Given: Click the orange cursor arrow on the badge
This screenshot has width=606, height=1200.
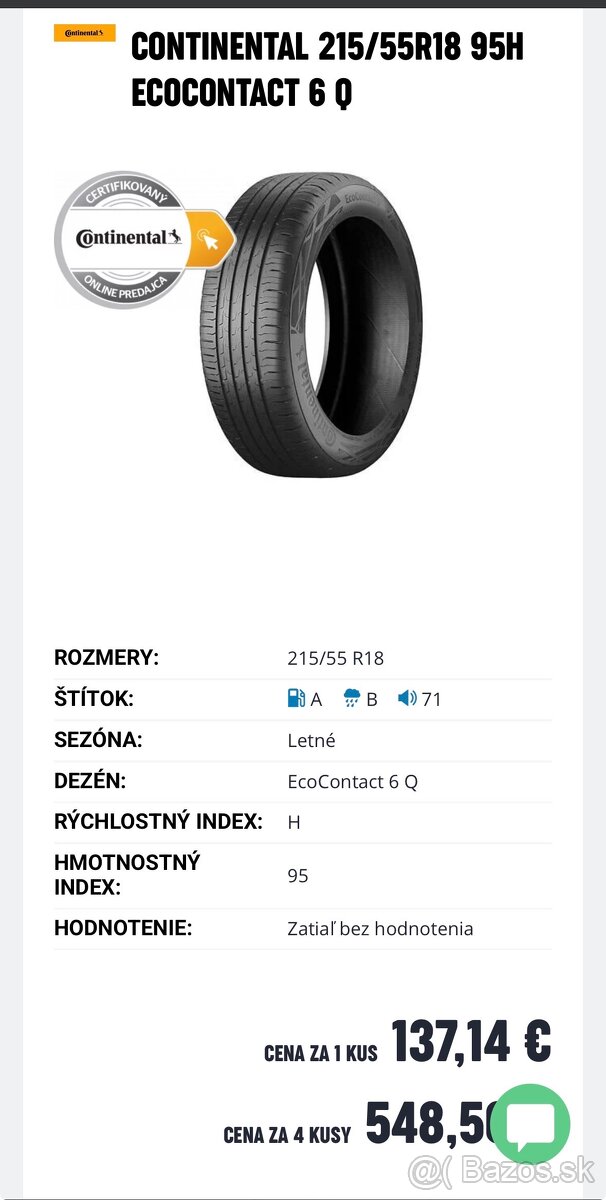Looking at the screenshot, I should (206, 241).
